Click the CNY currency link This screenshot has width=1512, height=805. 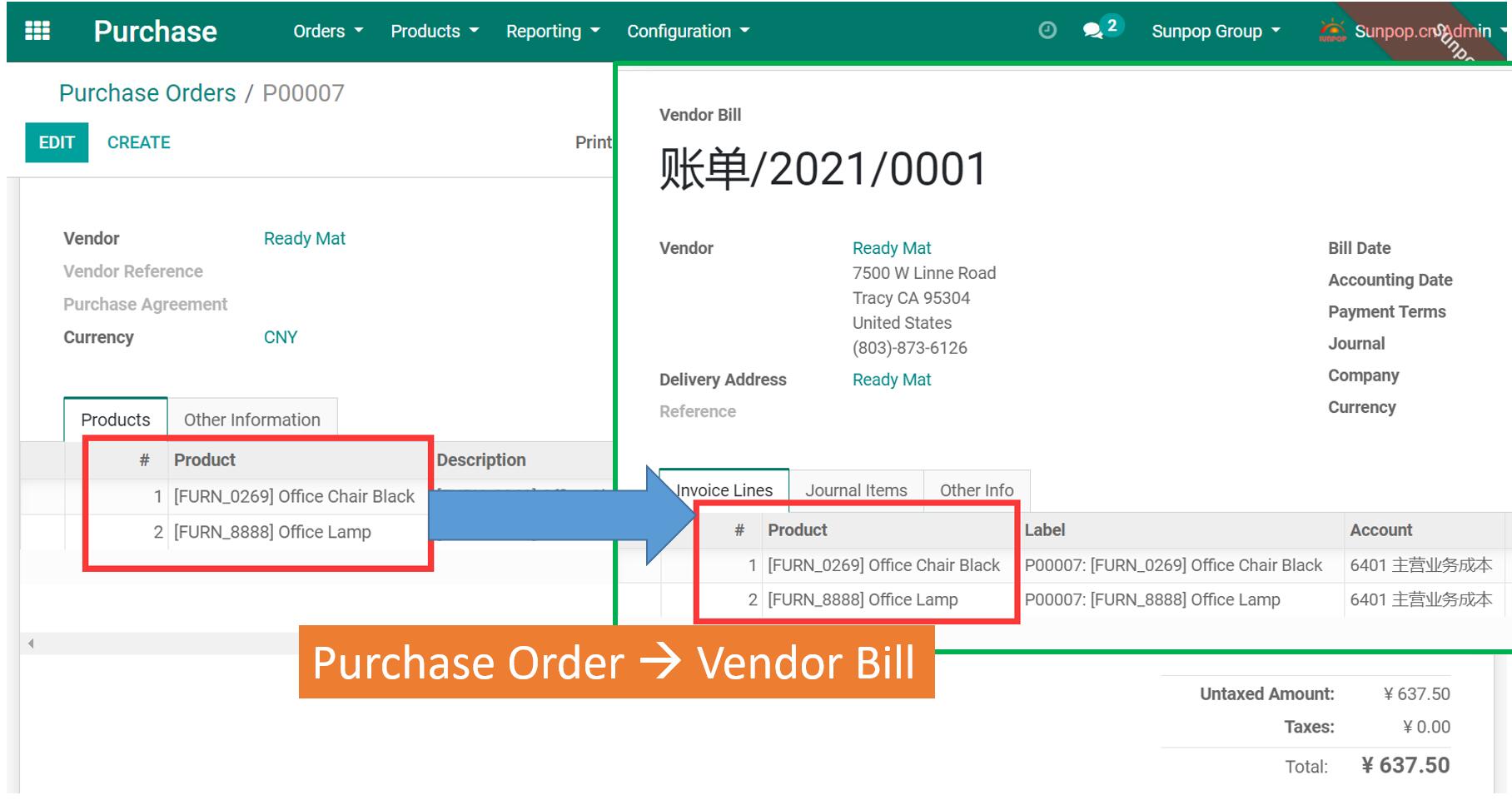[x=281, y=337]
